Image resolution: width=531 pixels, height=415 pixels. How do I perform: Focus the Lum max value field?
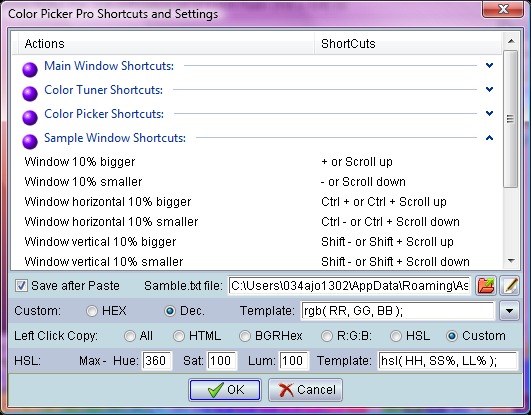tap(293, 360)
